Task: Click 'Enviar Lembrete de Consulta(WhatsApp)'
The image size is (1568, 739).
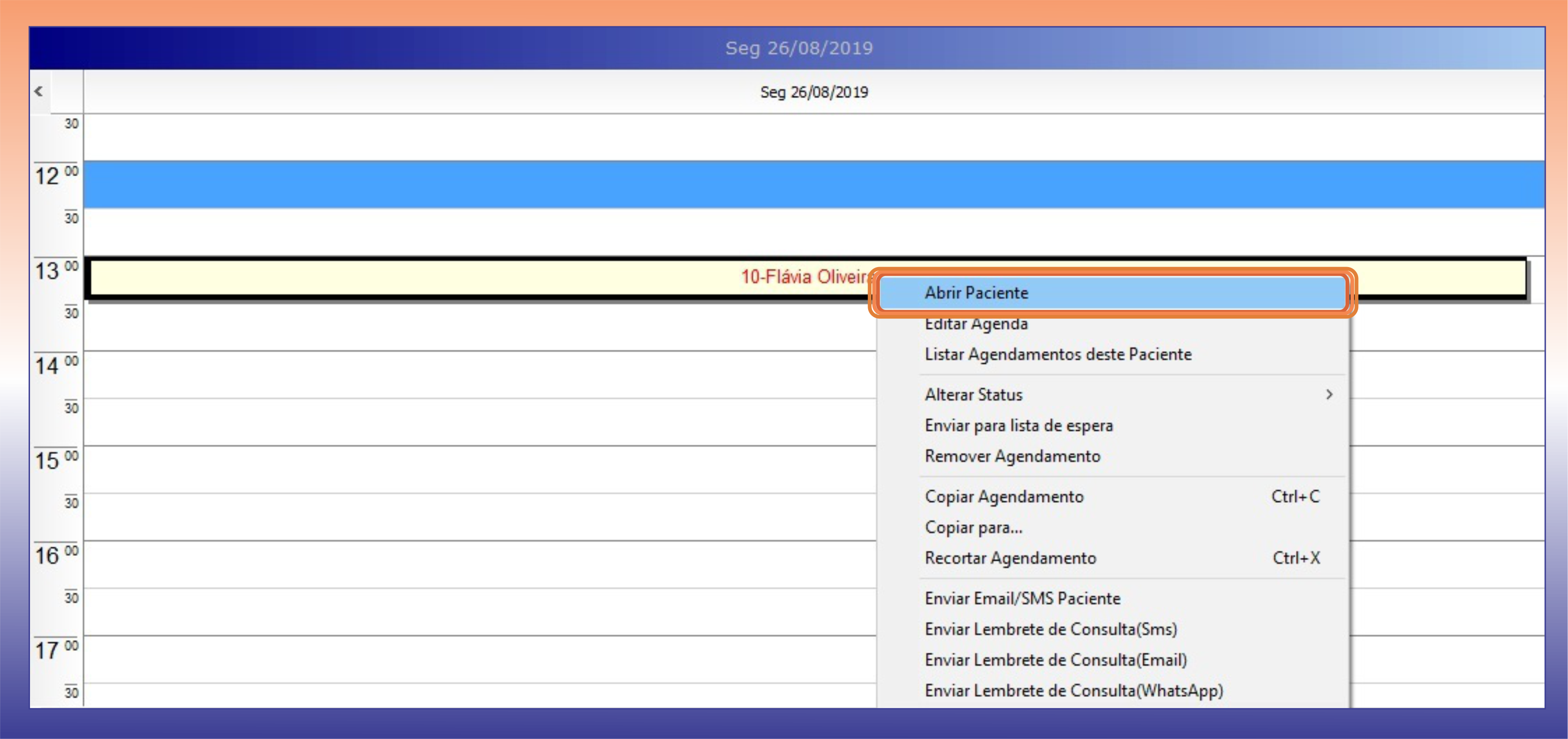Action: [1074, 691]
